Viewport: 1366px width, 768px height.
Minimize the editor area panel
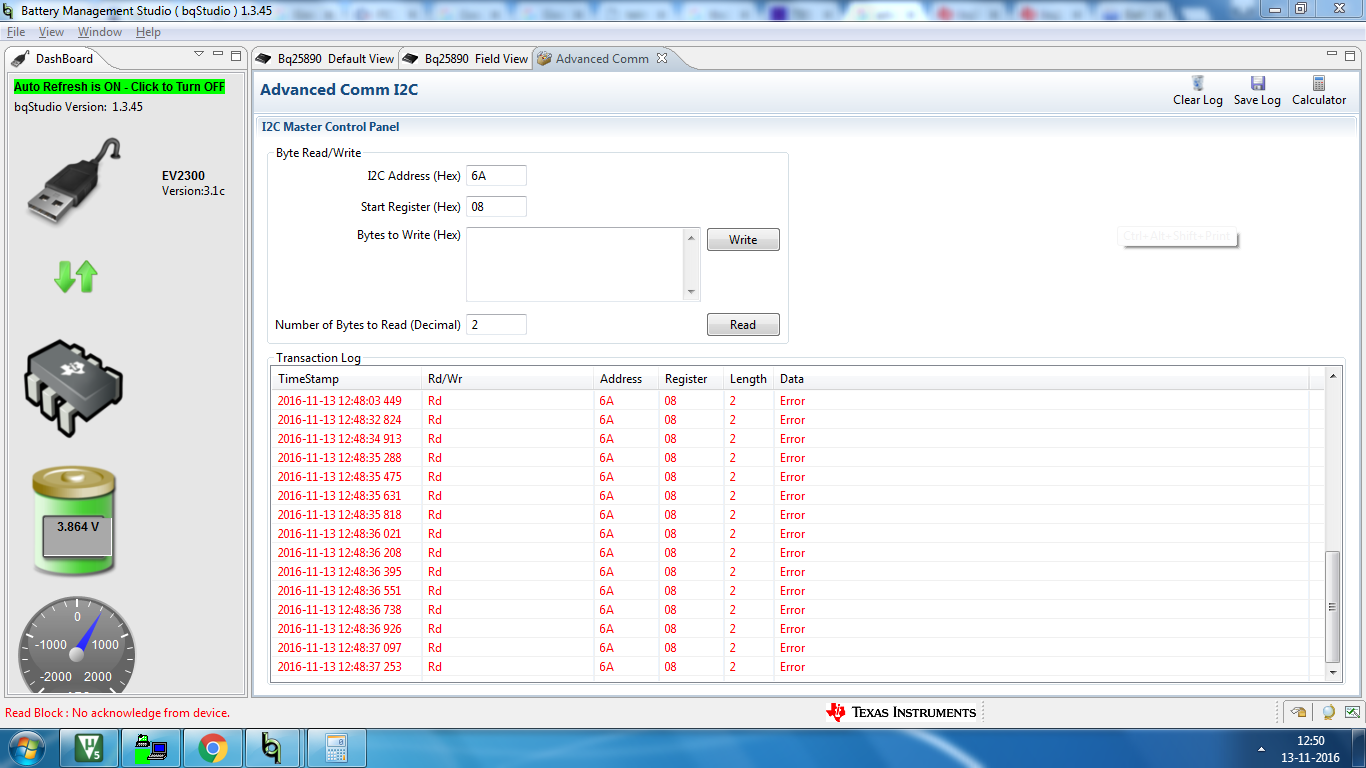click(1332, 55)
